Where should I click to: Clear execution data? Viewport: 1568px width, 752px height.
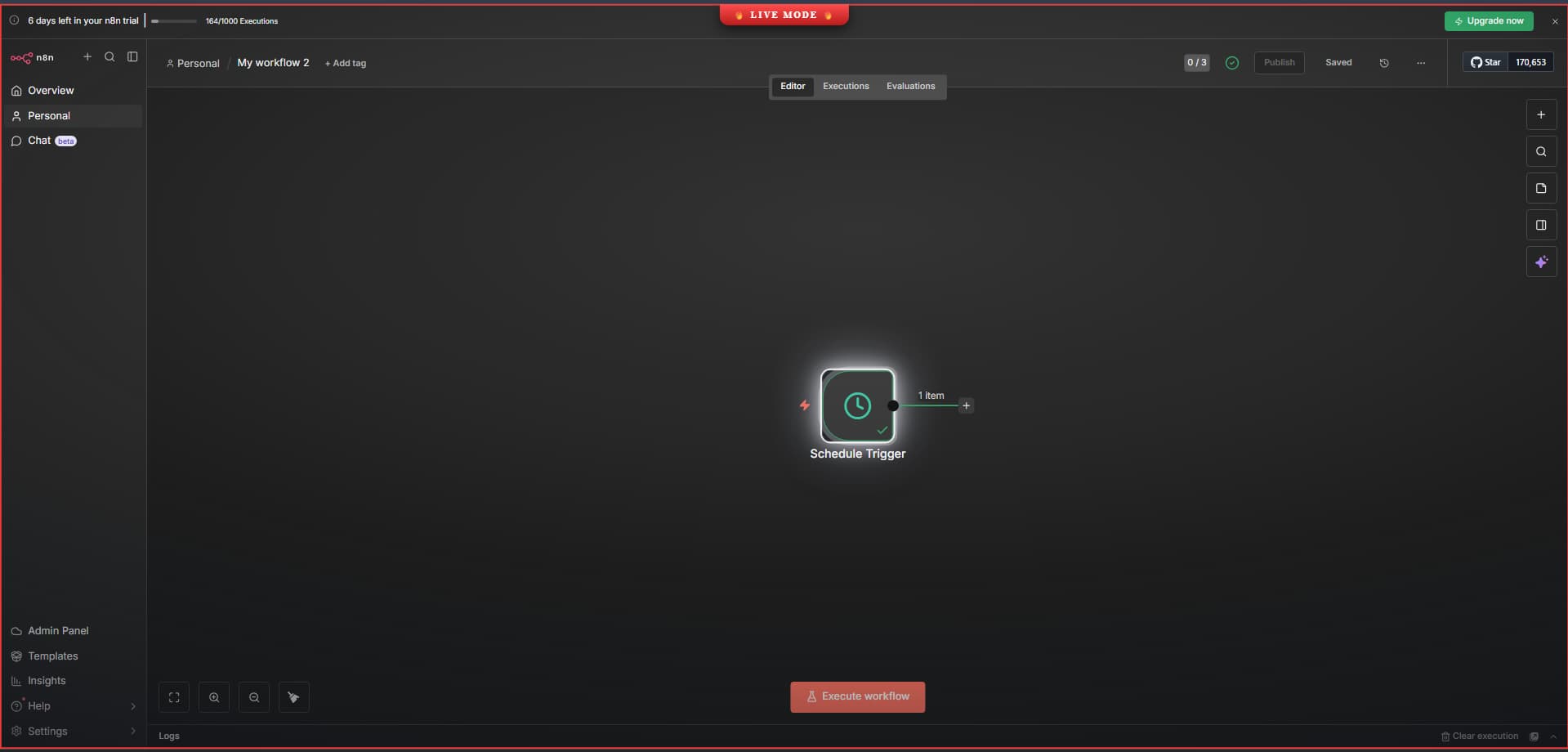1480,736
